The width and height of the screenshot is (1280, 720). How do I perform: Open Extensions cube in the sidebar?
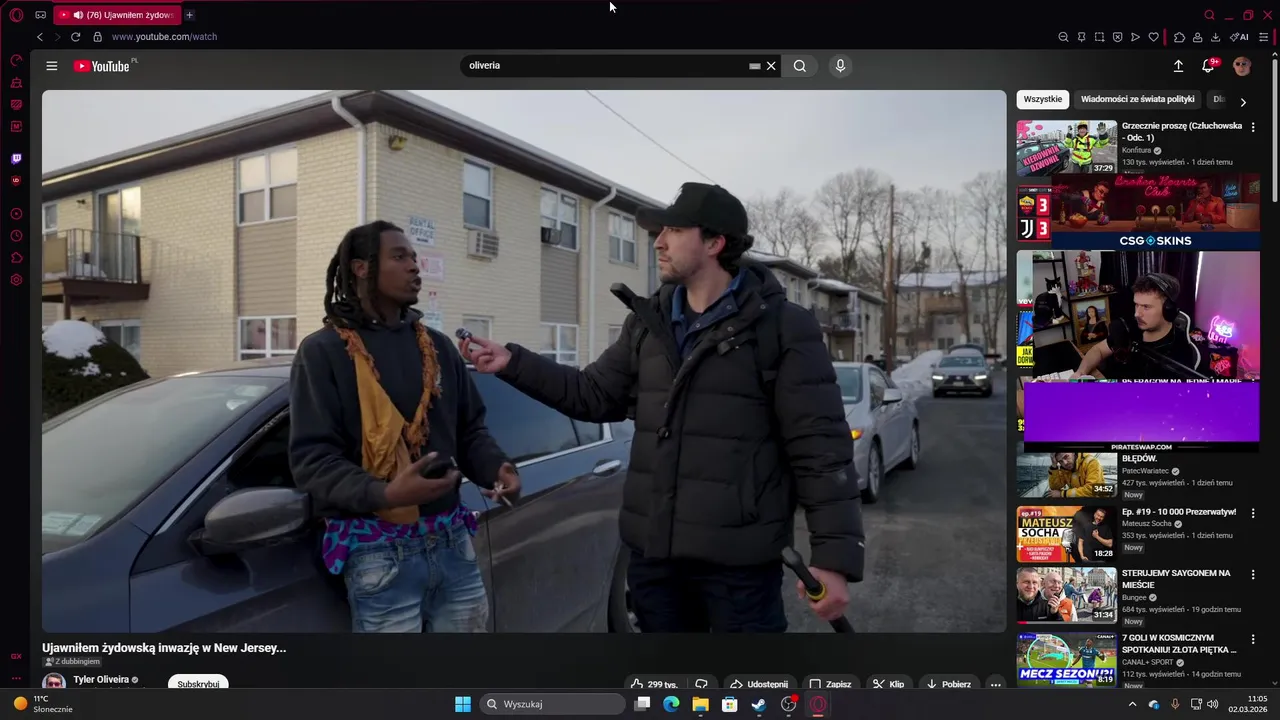[16, 258]
